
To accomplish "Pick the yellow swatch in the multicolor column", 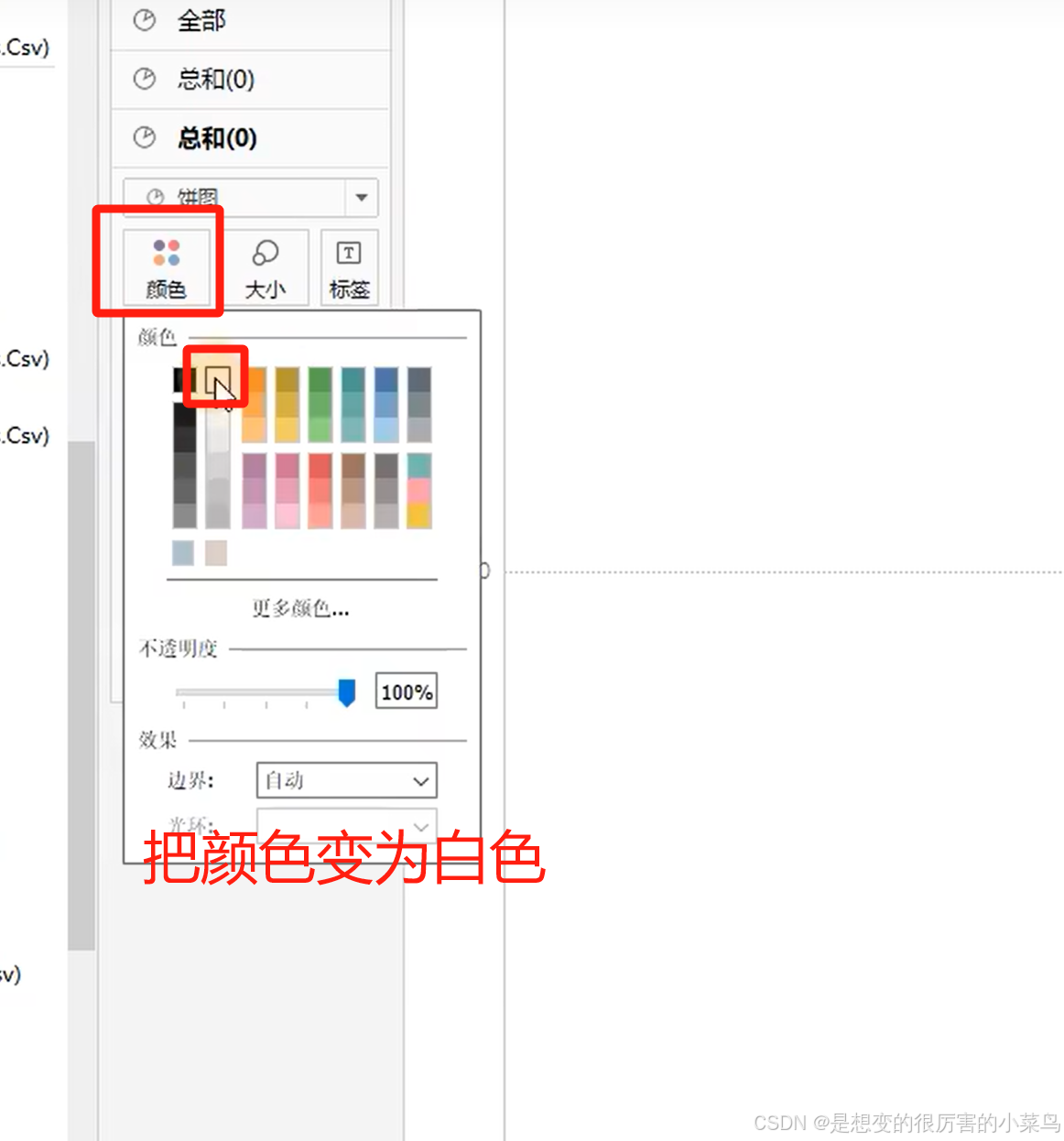I will click(x=419, y=516).
